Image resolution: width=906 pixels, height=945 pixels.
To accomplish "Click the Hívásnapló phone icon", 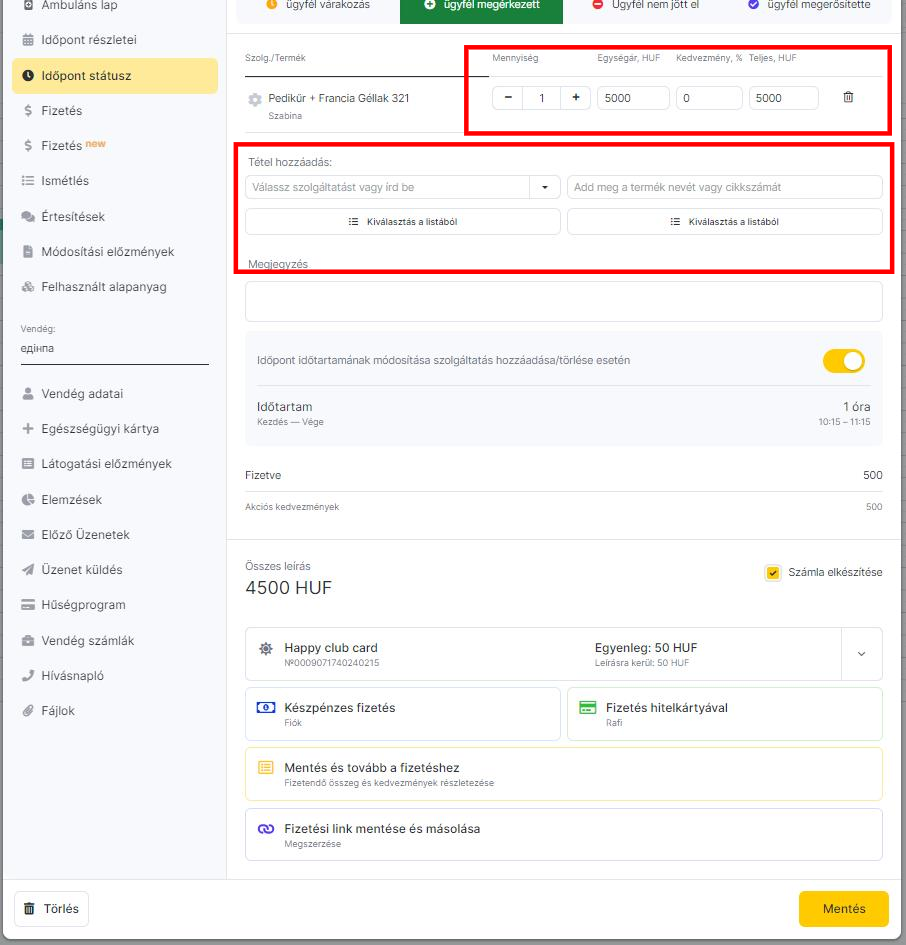I will click(28, 676).
